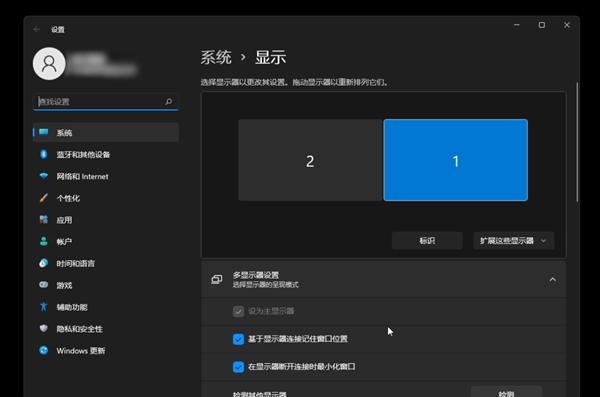Open 帐户 settings page
This screenshot has height=397, width=600.
point(106,242)
